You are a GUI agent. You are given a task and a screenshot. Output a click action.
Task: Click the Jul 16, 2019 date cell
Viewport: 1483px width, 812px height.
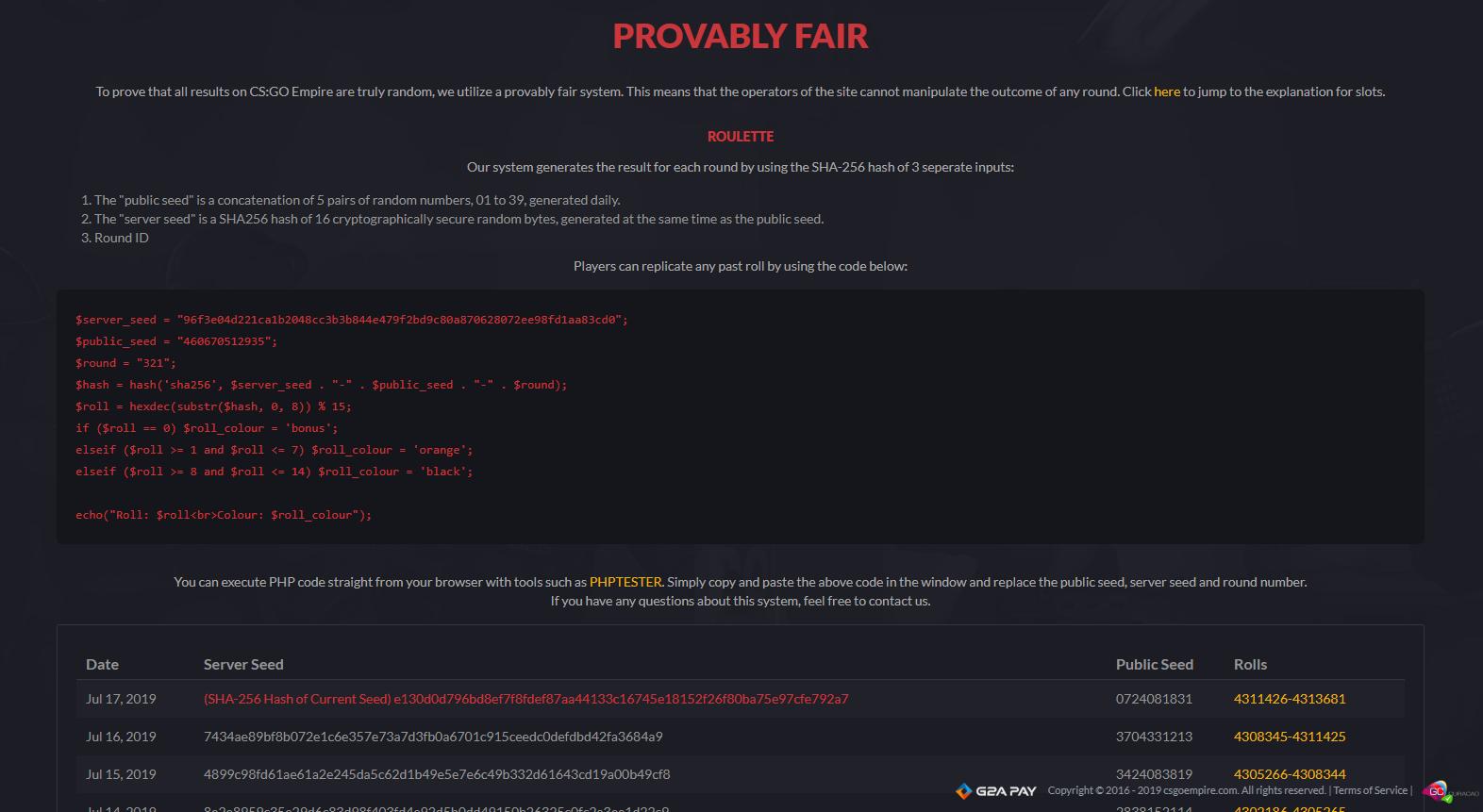coord(121,737)
